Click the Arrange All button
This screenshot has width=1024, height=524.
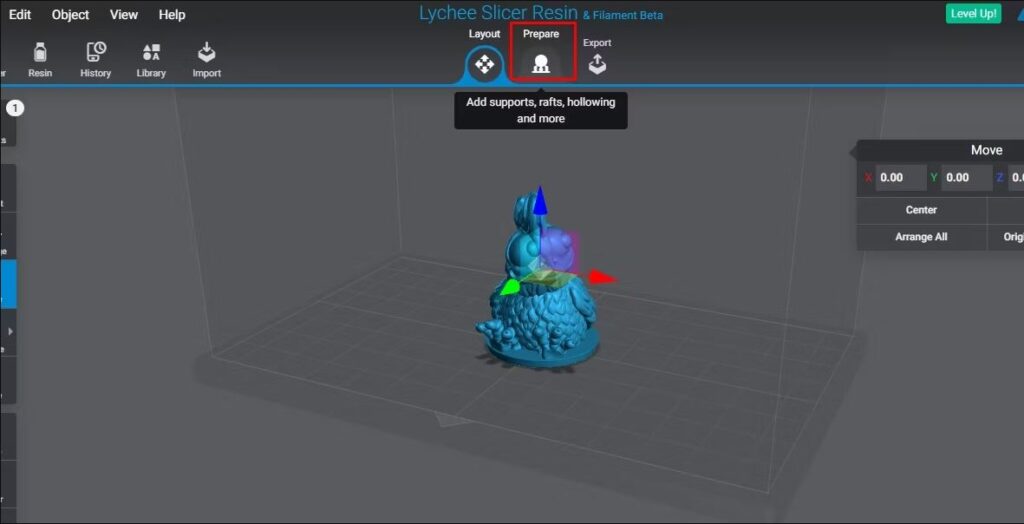921,237
